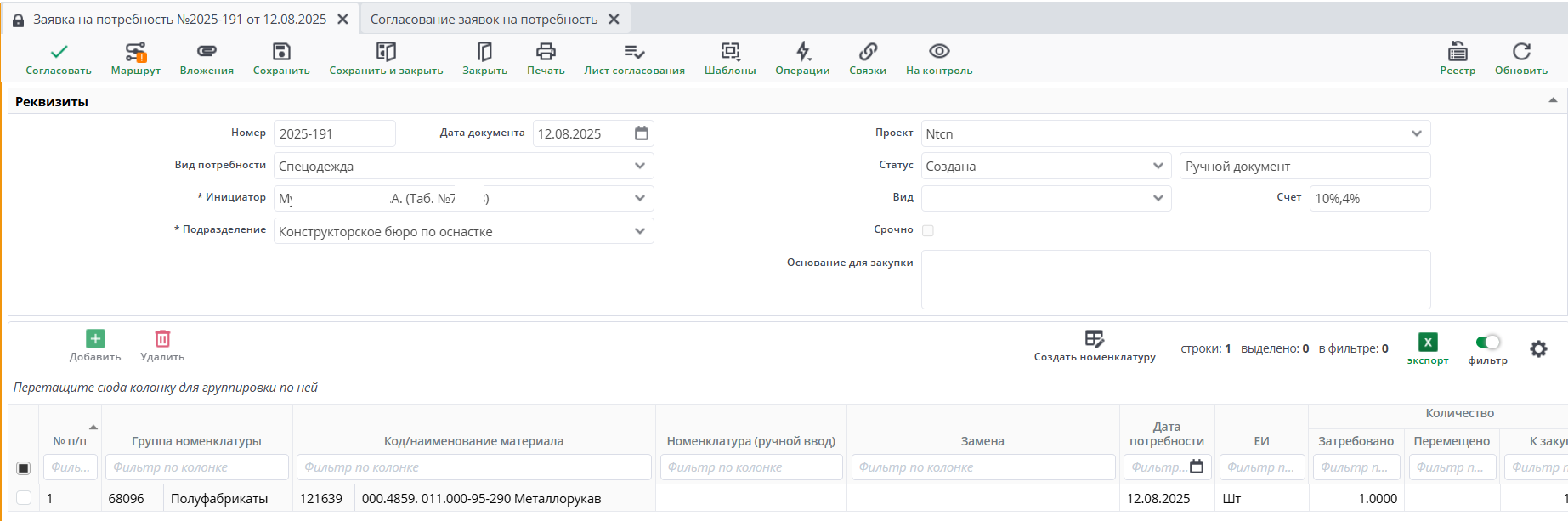Click Добавить to add a row
The image size is (1568, 521).
coord(95,346)
